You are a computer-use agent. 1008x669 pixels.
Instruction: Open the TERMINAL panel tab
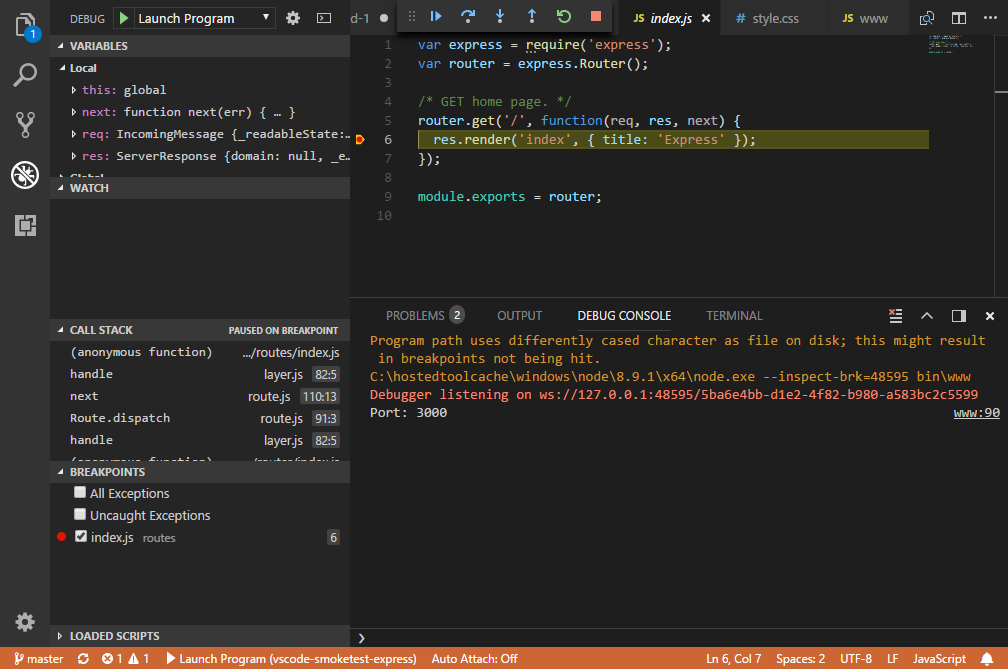click(734, 316)
